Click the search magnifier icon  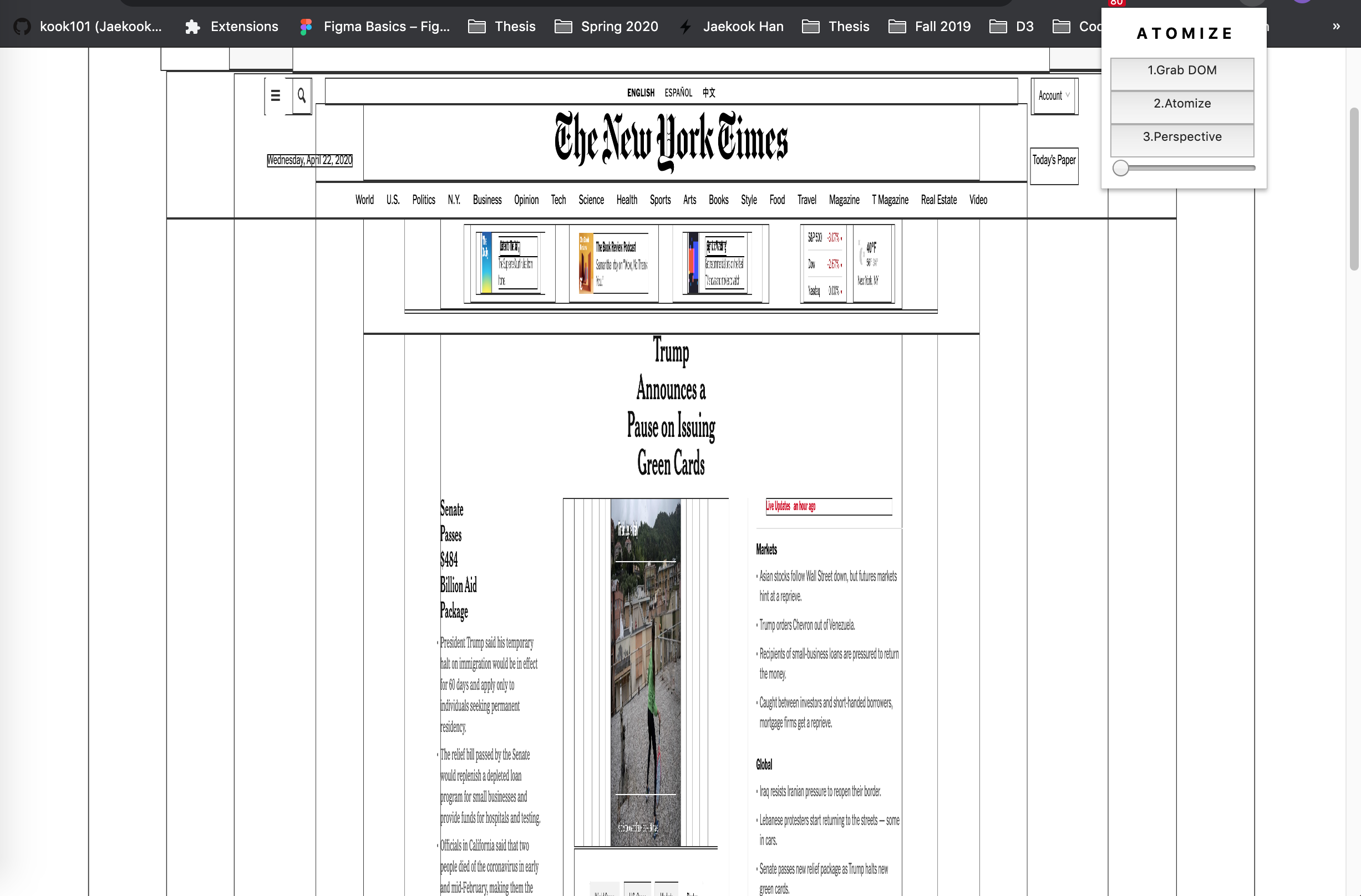tap(301, 95)
